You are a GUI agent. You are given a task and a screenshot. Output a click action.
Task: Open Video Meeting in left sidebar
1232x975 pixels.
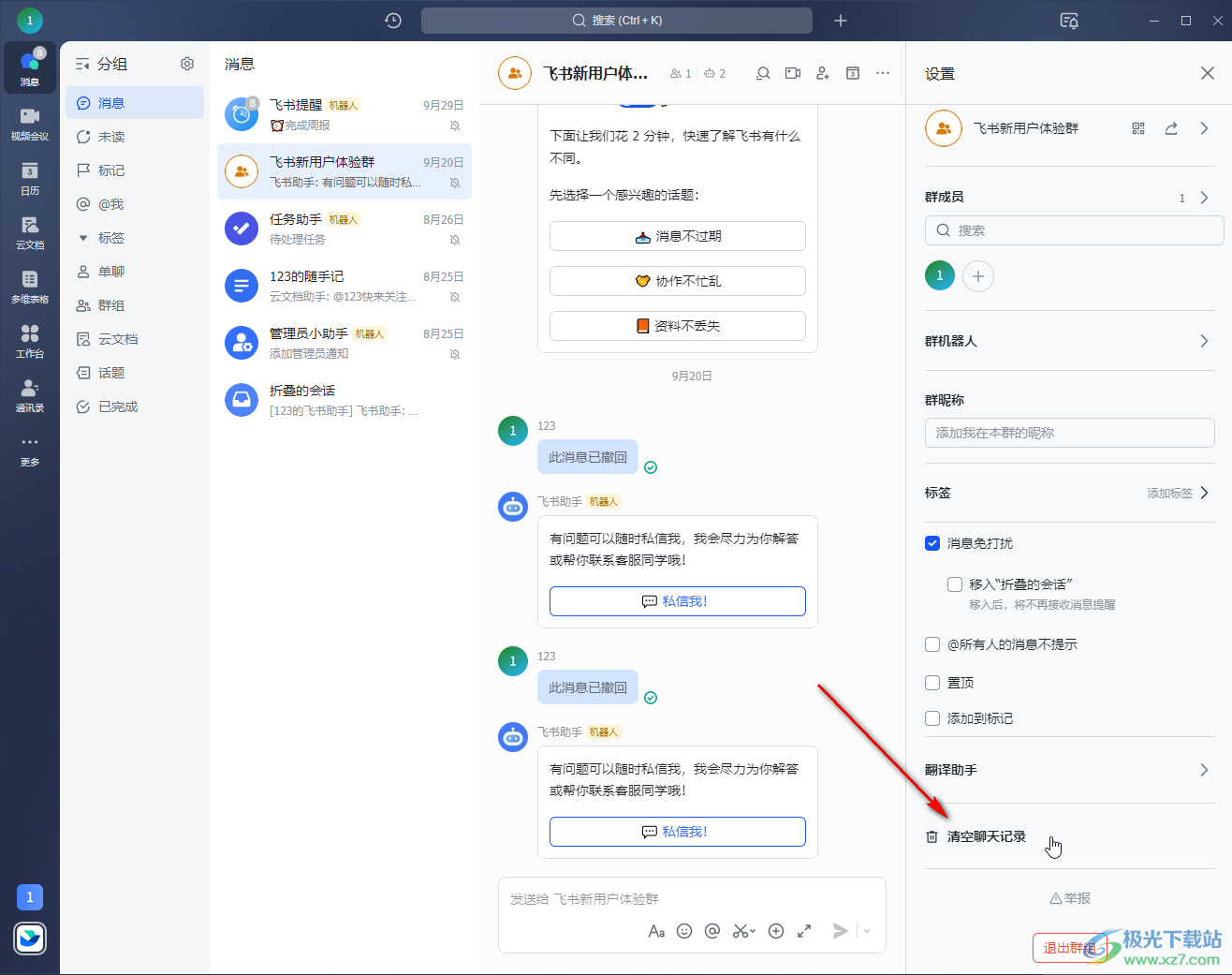tap(30, 123)
